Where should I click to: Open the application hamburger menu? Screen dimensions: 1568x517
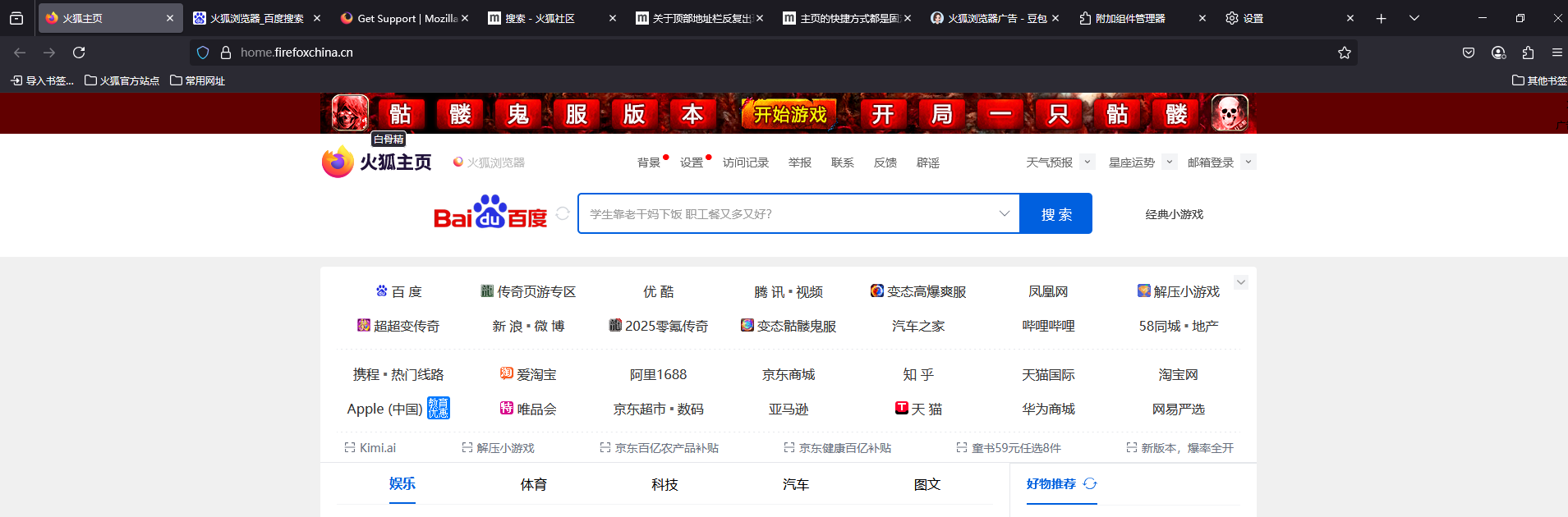pos(1557,53)
